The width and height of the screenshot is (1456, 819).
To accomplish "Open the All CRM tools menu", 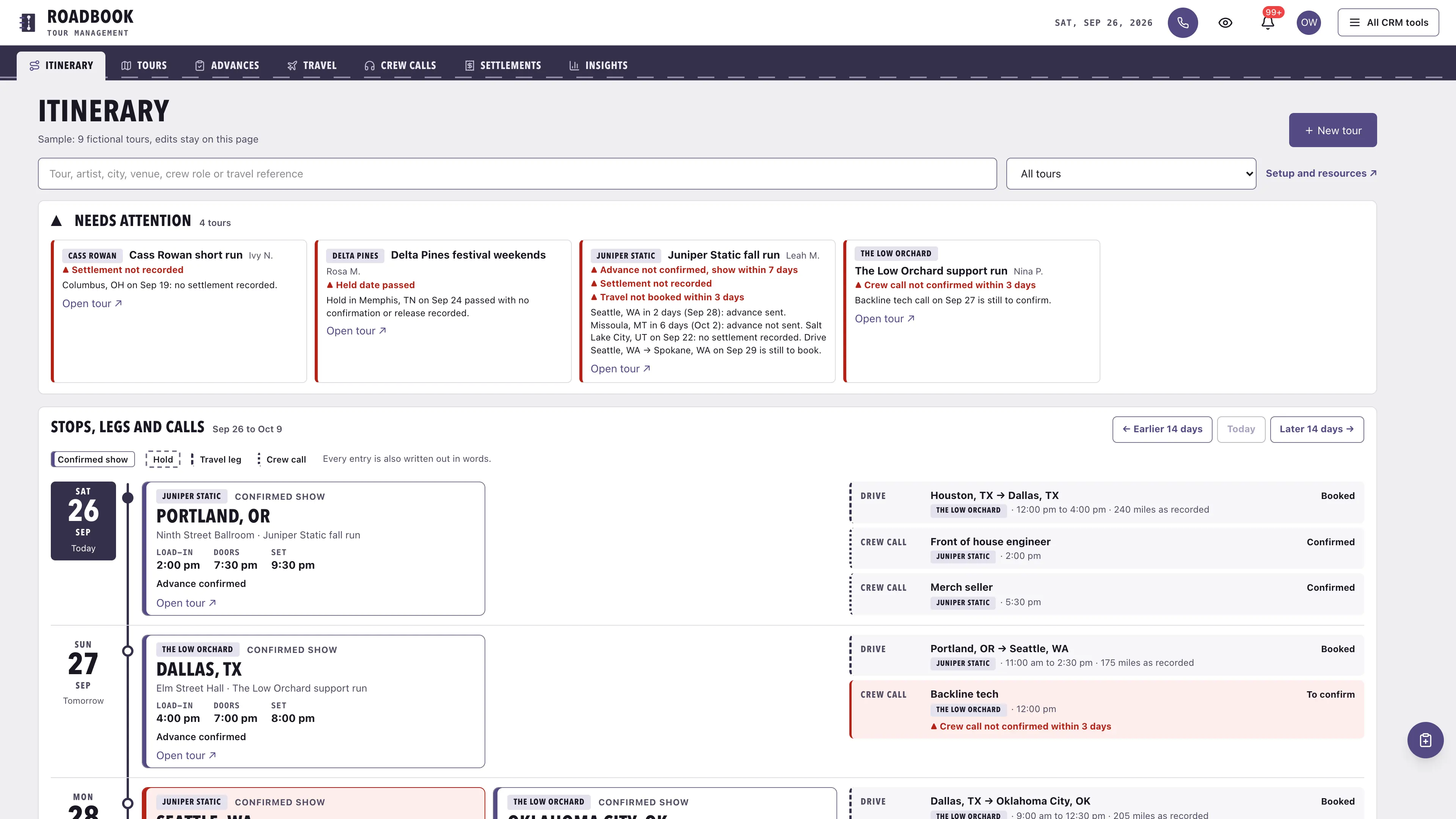I will [x=1388, y=23].
